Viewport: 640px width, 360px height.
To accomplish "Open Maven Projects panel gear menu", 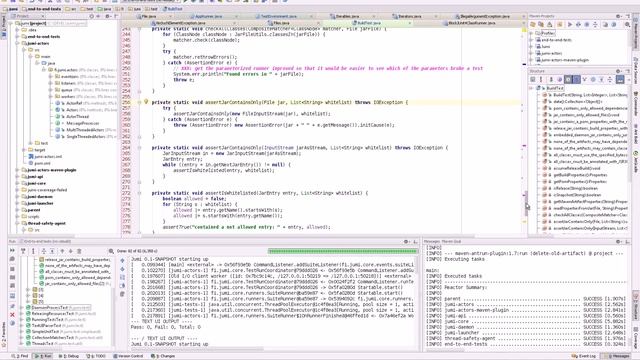I will (x=618, y=16).
